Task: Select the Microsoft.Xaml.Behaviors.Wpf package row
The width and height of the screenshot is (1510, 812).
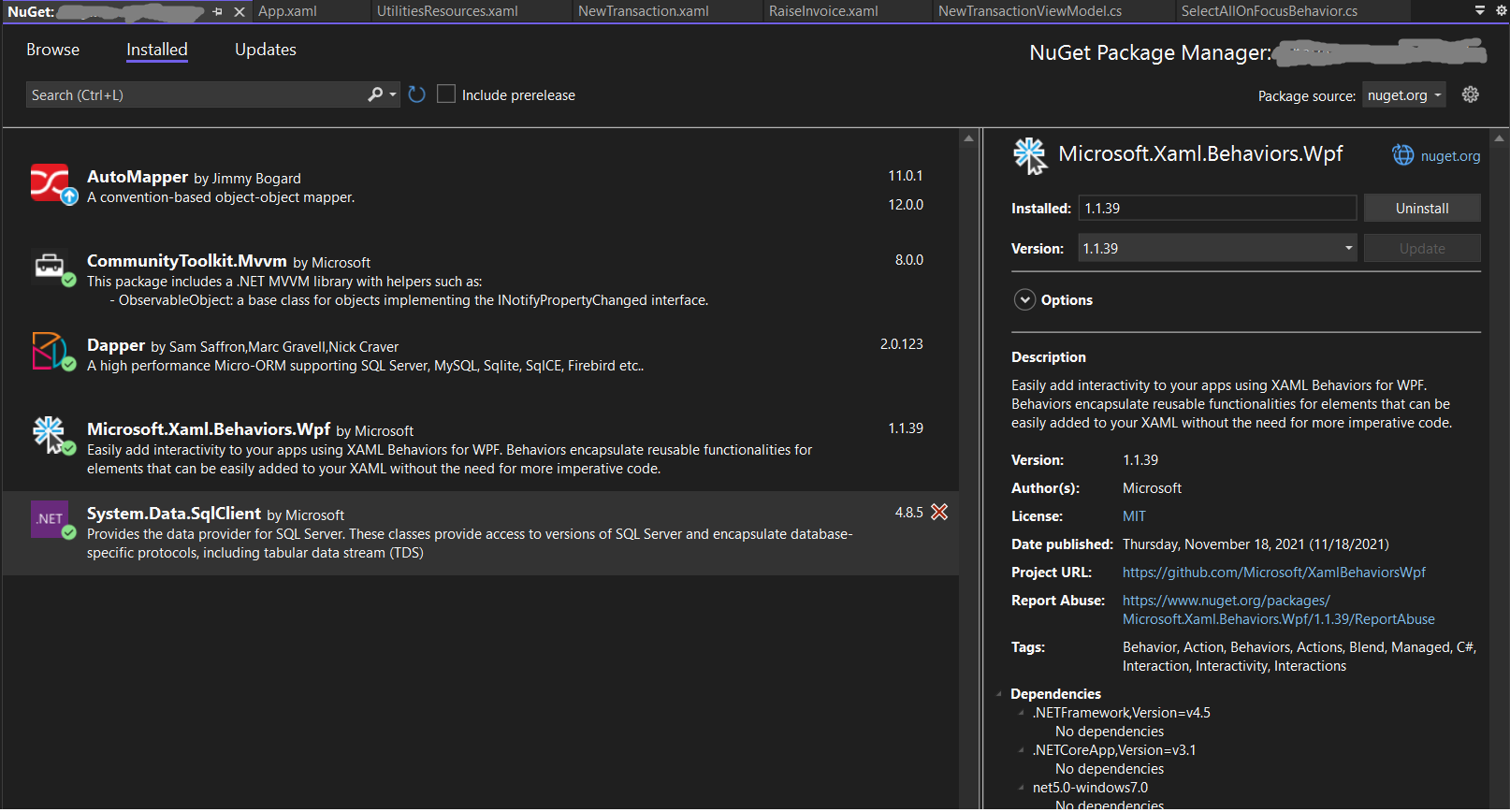Action: (481, 448)
